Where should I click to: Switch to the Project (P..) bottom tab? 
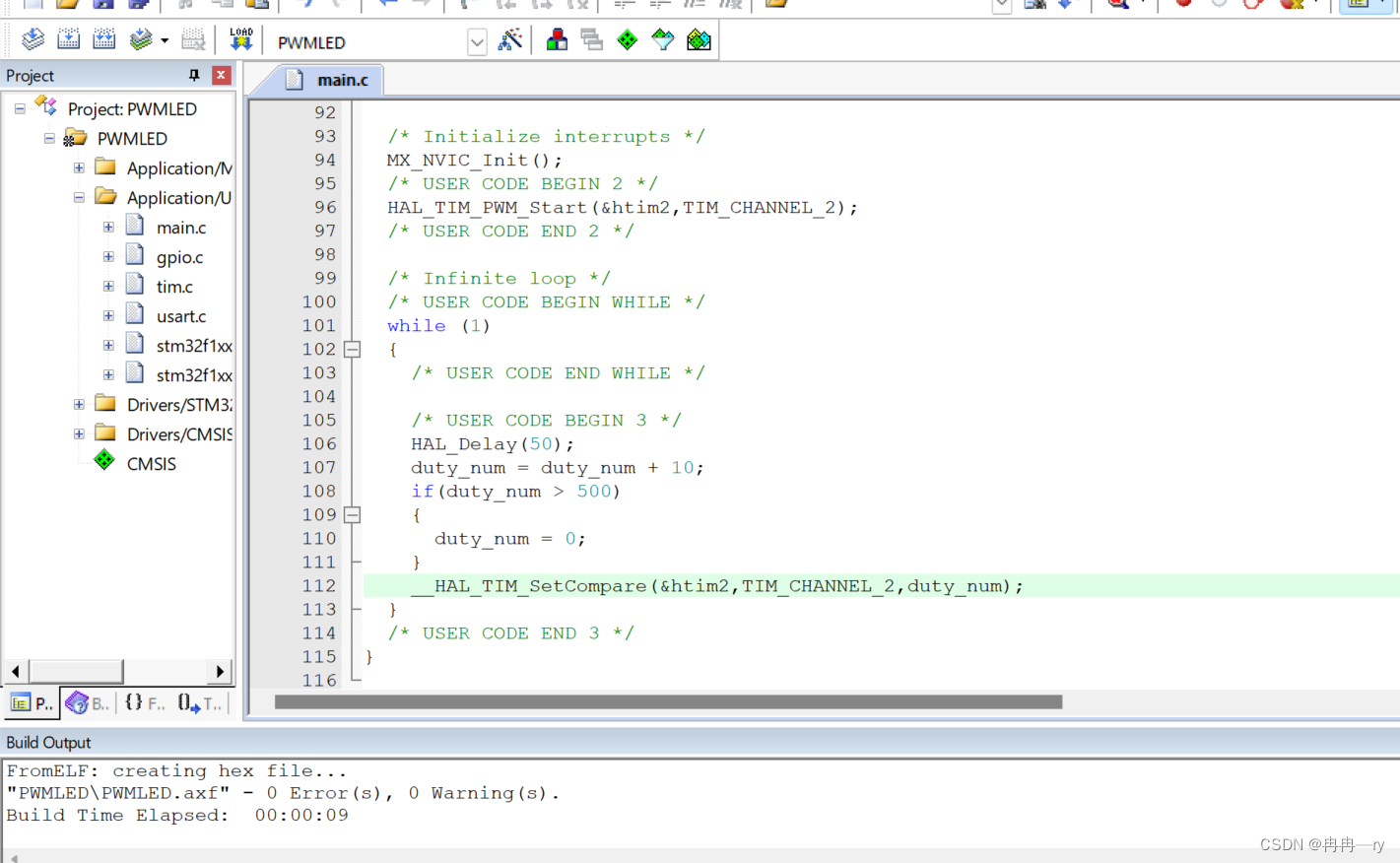coord(32,702)
